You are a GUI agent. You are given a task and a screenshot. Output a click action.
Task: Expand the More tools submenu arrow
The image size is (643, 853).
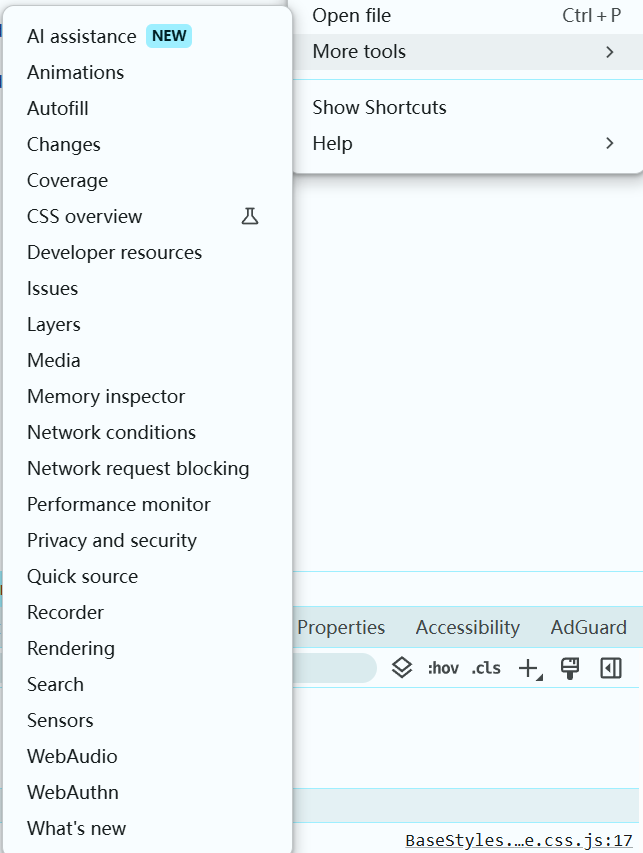tap(609, 52)
